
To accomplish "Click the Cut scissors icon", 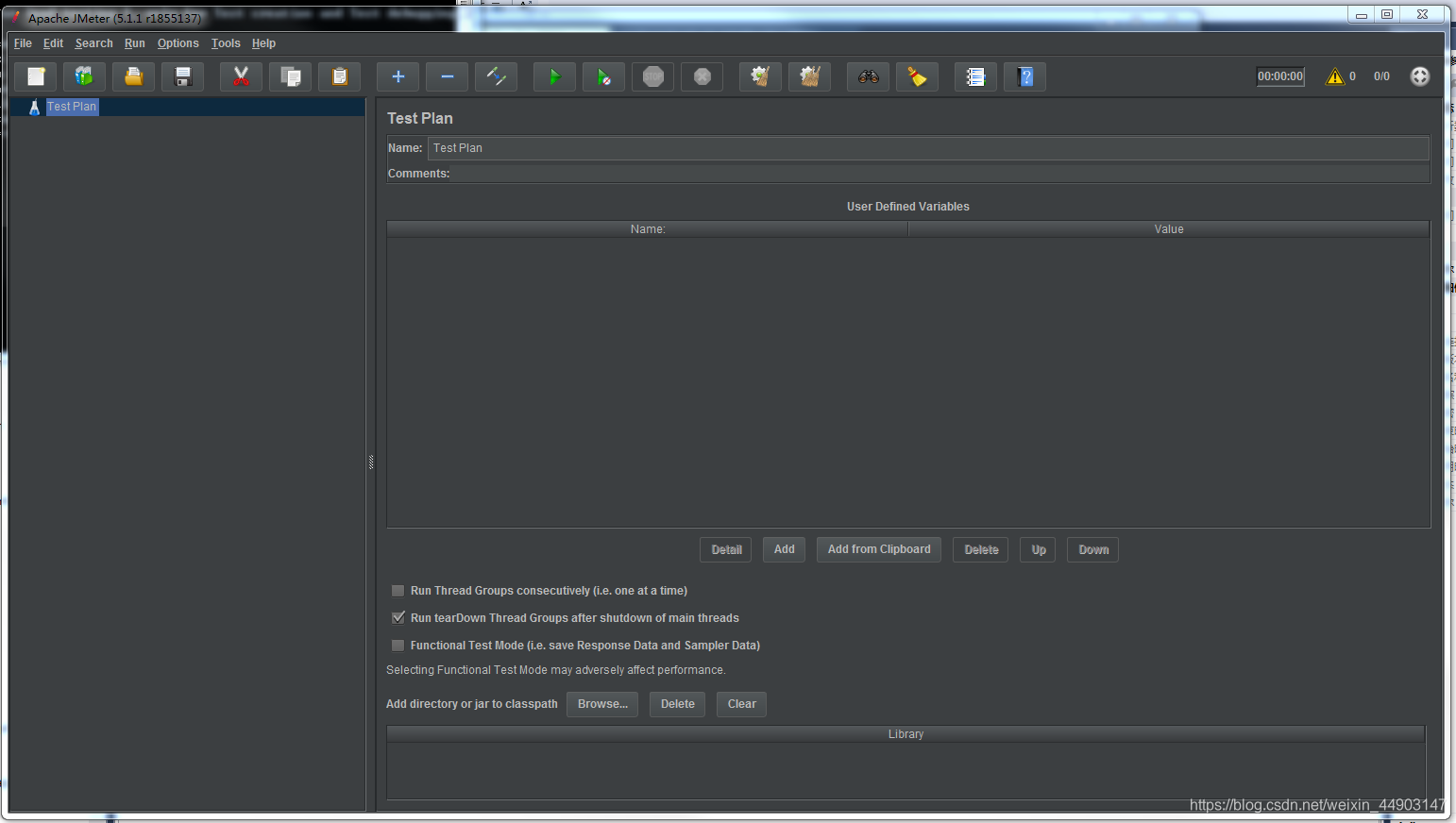I will (242, 76).
